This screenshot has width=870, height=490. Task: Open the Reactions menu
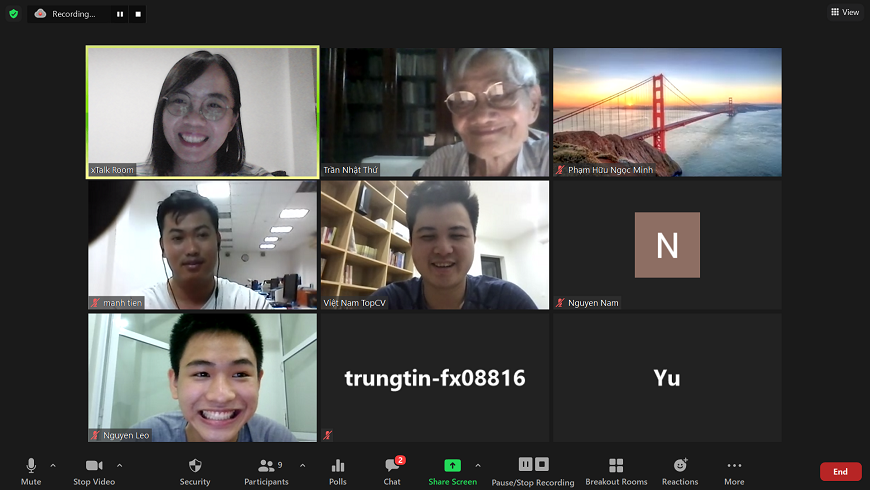click(680, 466)
